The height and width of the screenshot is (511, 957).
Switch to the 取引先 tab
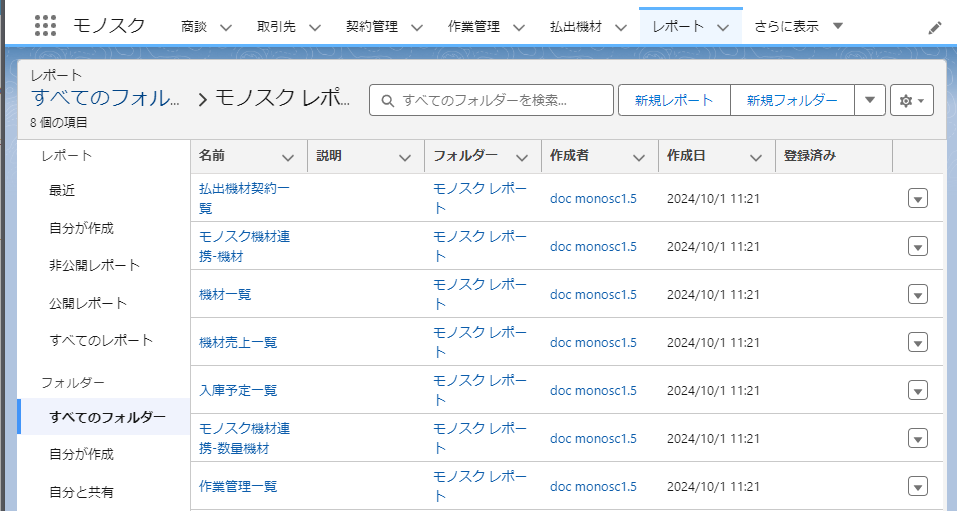tap(276, 27)
